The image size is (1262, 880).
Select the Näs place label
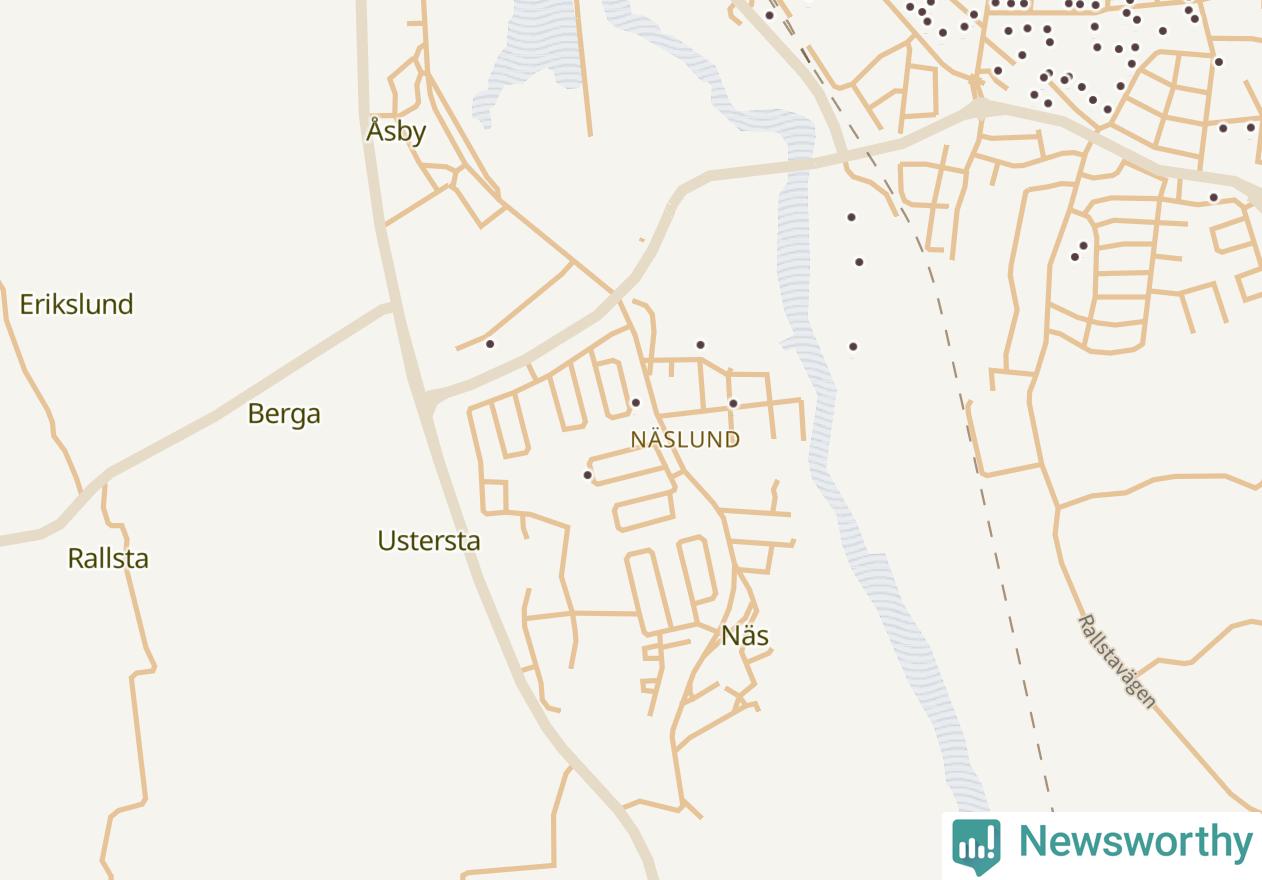pyautogui.click(x=745, y=636)
